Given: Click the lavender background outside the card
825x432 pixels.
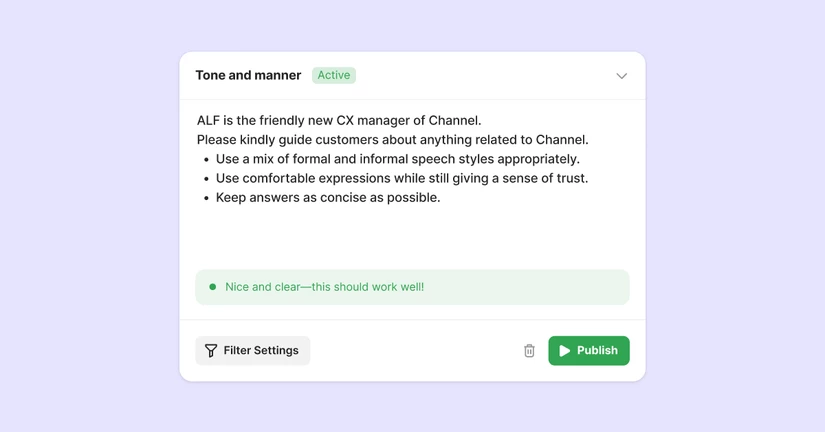Looking at the screenshot, I should (x=90, y=216).
